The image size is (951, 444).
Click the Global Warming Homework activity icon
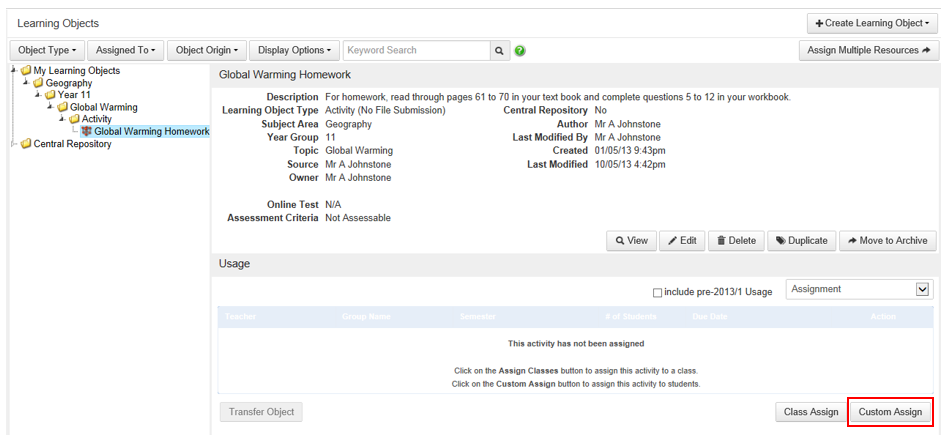coord(86,132)
